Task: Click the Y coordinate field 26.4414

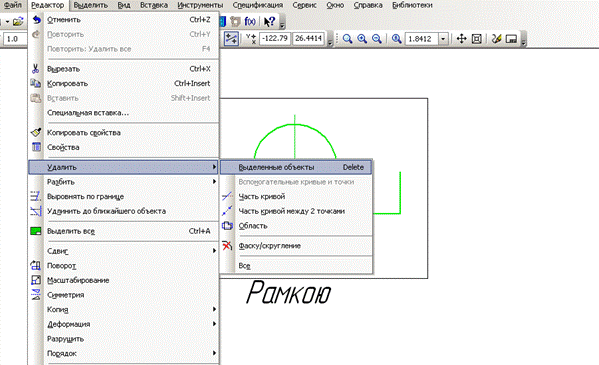Action: point(309,39)
